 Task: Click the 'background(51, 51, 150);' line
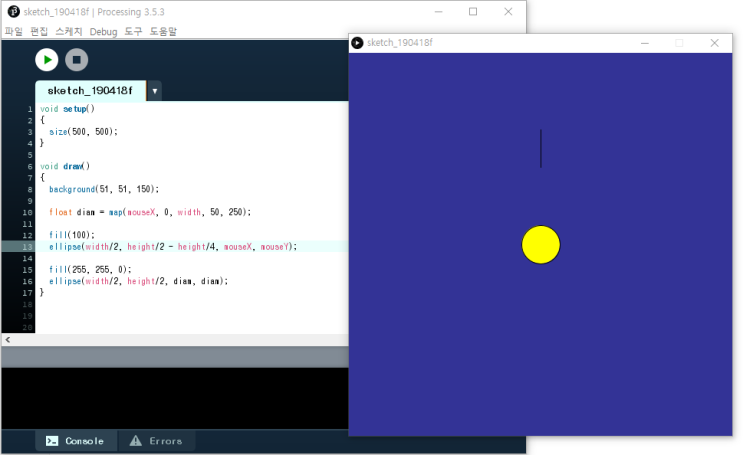point(104,189)
